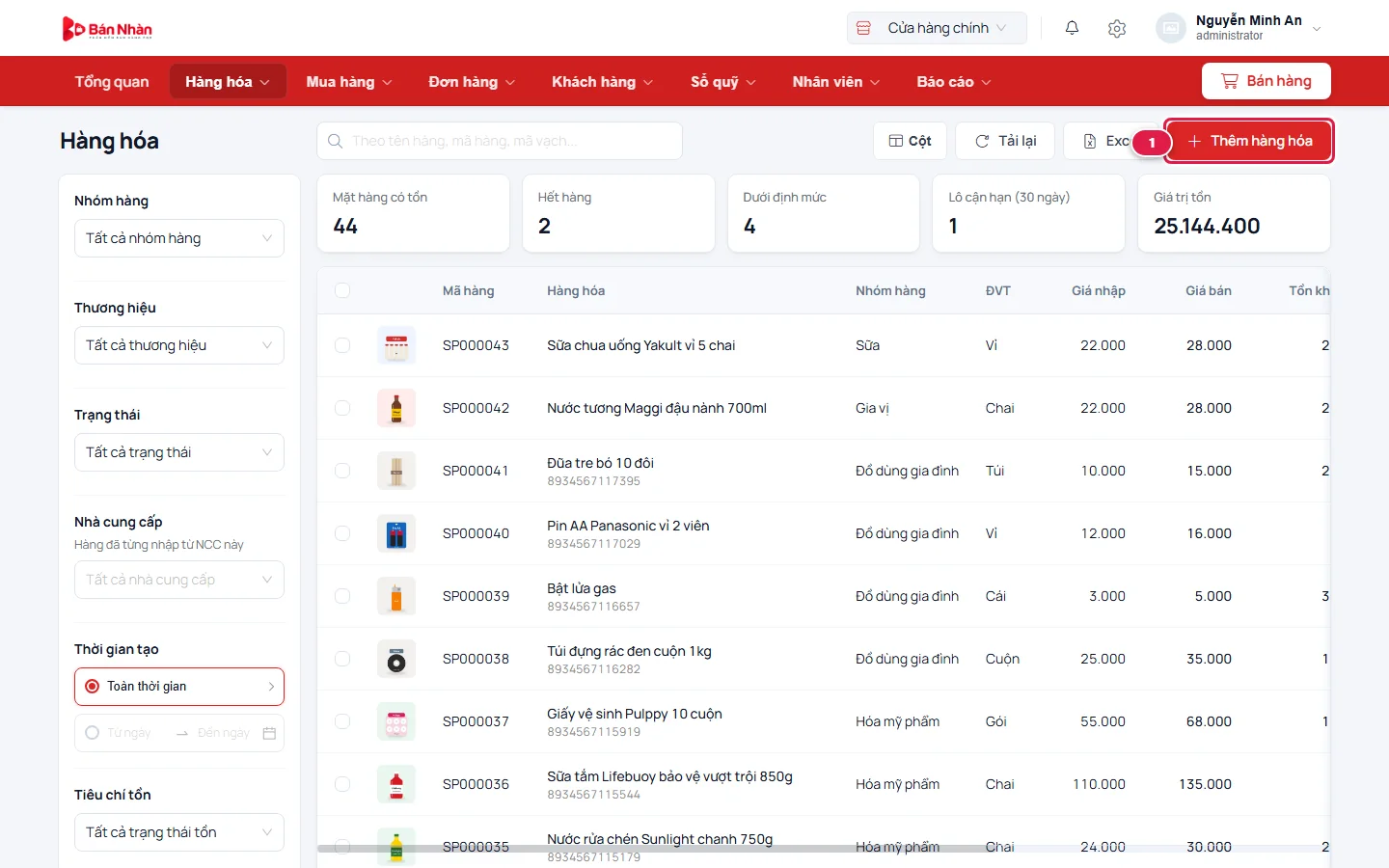Open the Tất cả nhà cung cấp dropdown
The width and height of the screenshot is (1389, 868).
(179, 580)
